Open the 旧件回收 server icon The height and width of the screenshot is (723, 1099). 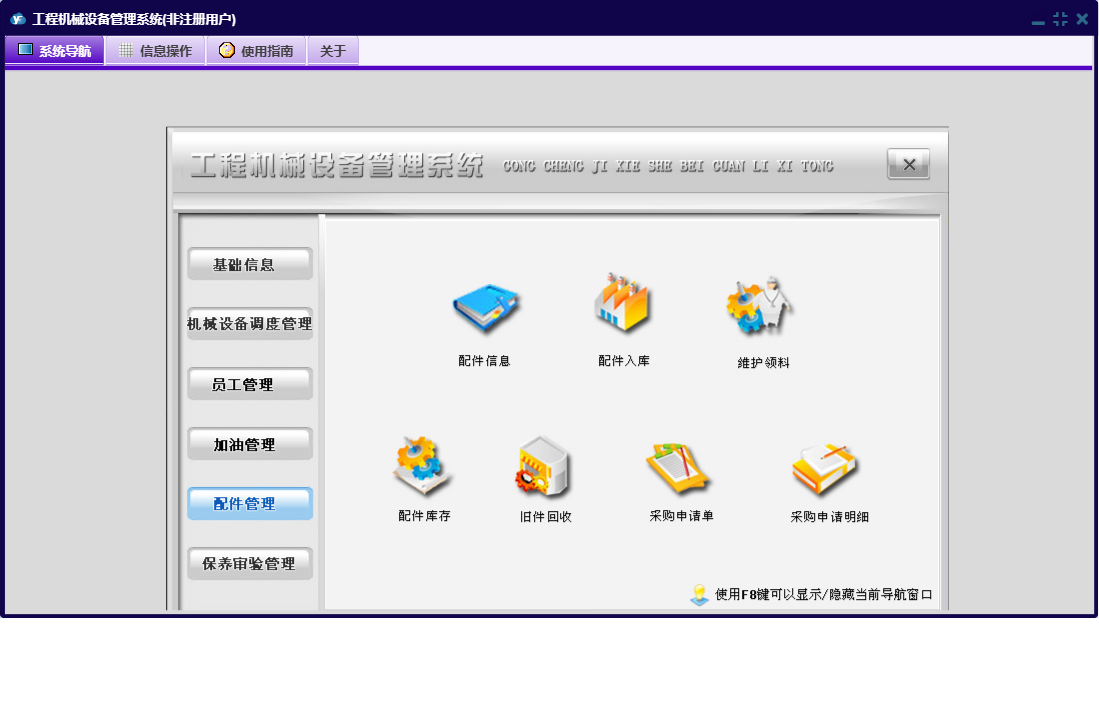point(543,466)
